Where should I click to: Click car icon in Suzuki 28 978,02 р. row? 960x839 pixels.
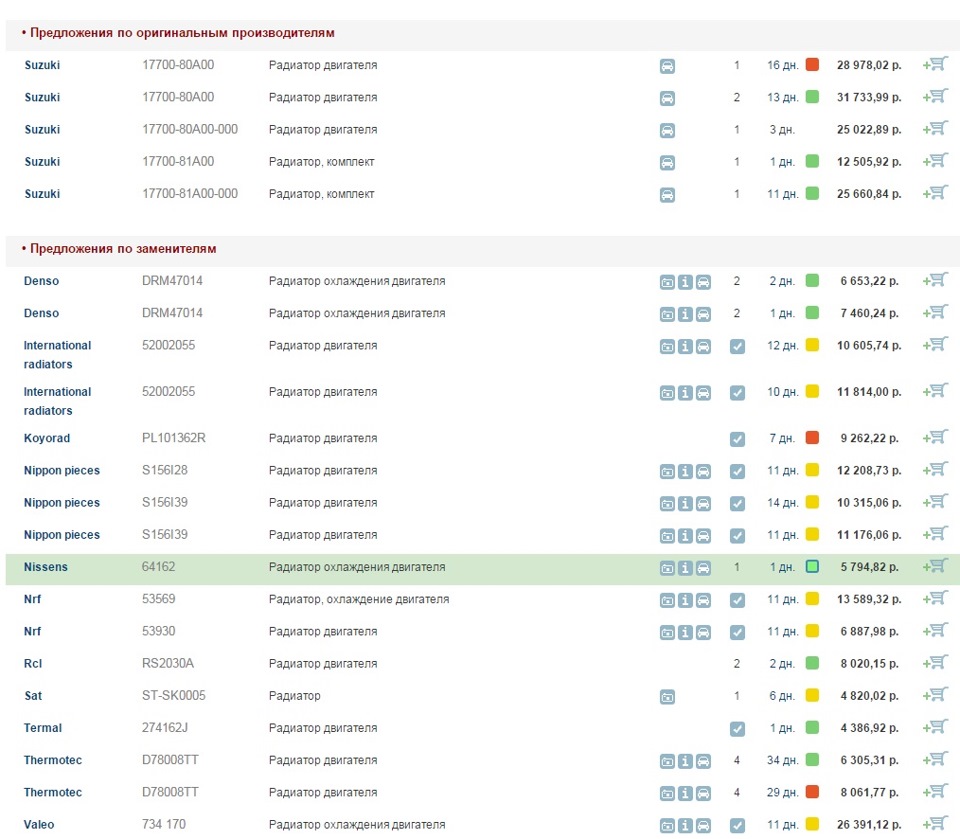coord(667,66)
